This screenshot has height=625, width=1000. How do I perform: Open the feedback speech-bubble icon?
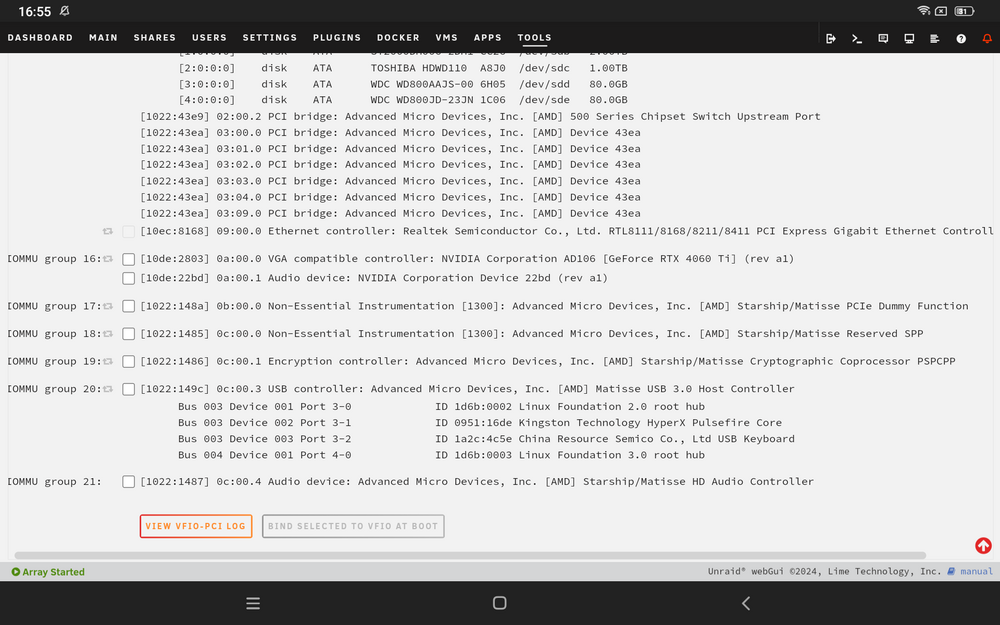point(883,38)
